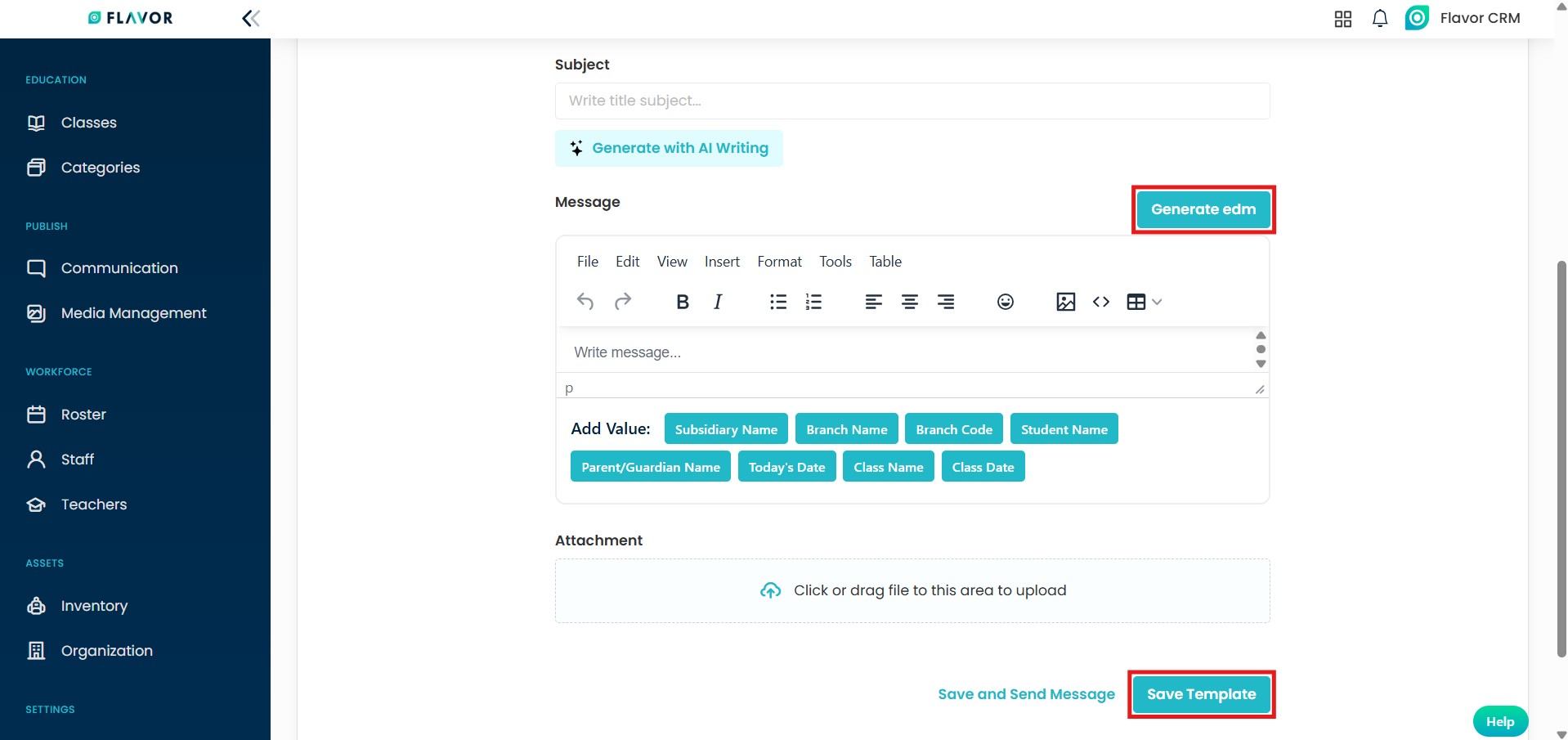Screen dimensions: 1568x740
Task: Click the insert image icon
Action: [1065, 302]
